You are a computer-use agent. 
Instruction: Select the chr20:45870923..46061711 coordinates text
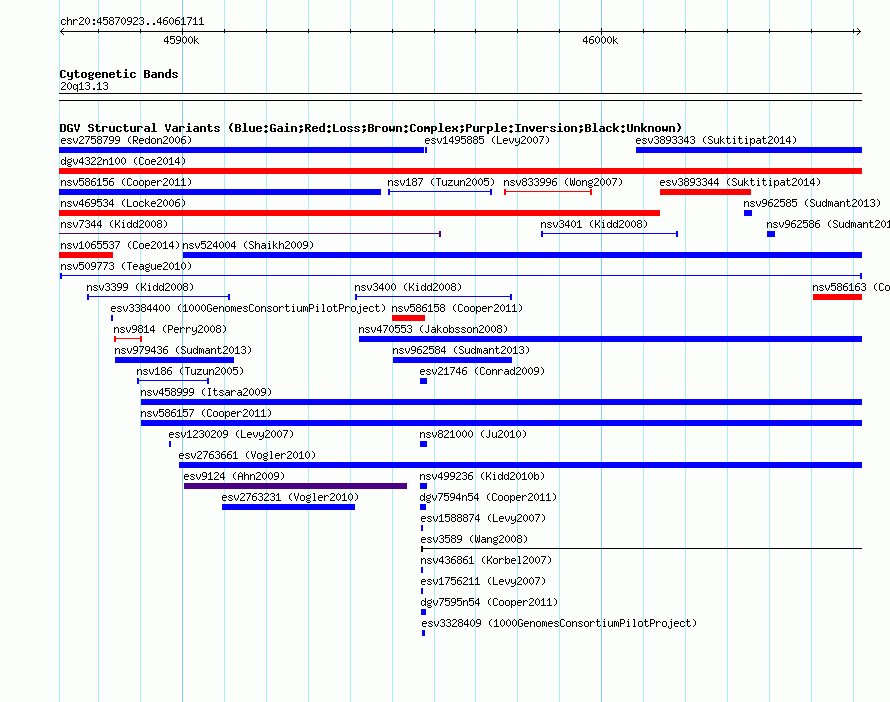coord(132,21)
